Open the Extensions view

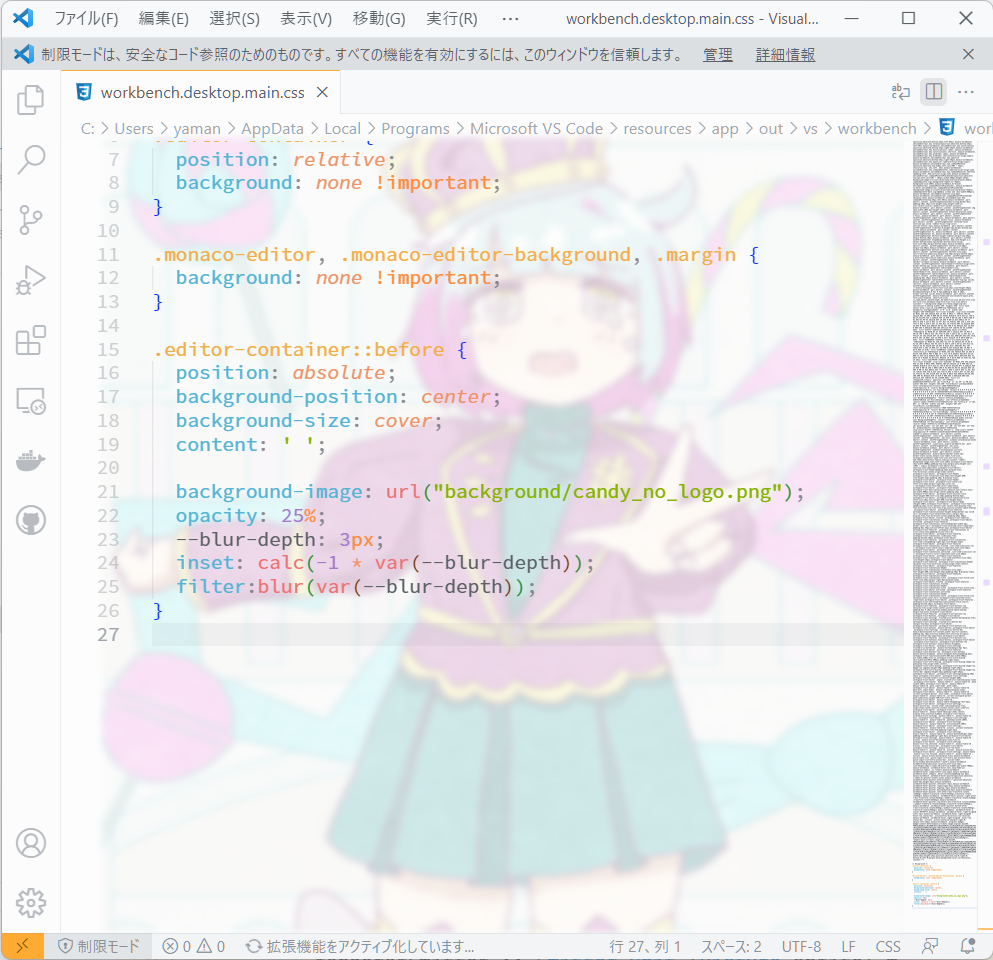(x=30, y=340)
